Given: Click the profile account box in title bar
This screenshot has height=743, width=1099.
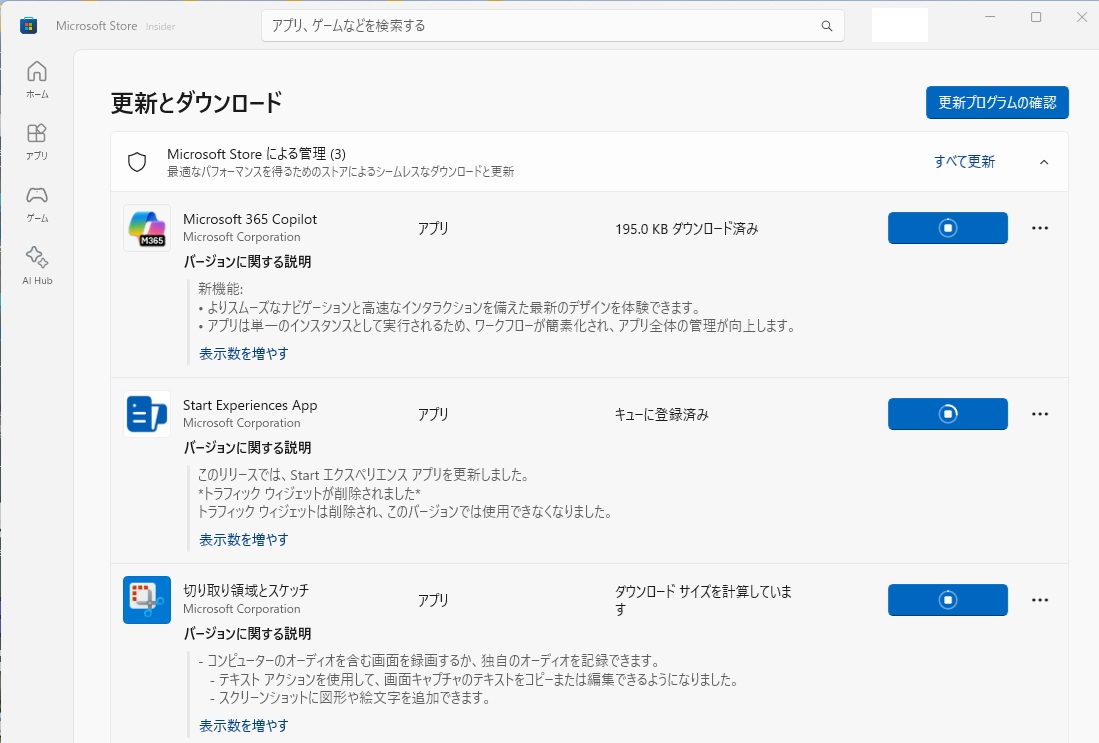Looking at the screenshot, I should pos(899,26).
